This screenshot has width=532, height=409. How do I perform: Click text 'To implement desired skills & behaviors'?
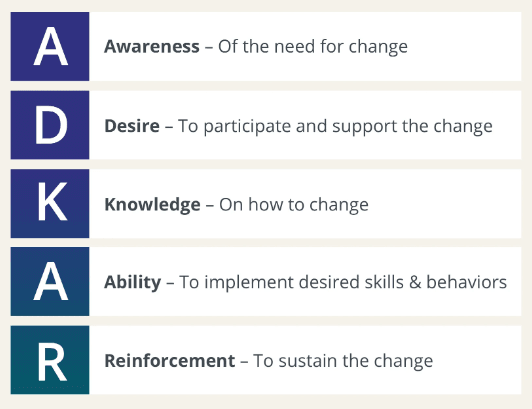click(x=343, y=282)
